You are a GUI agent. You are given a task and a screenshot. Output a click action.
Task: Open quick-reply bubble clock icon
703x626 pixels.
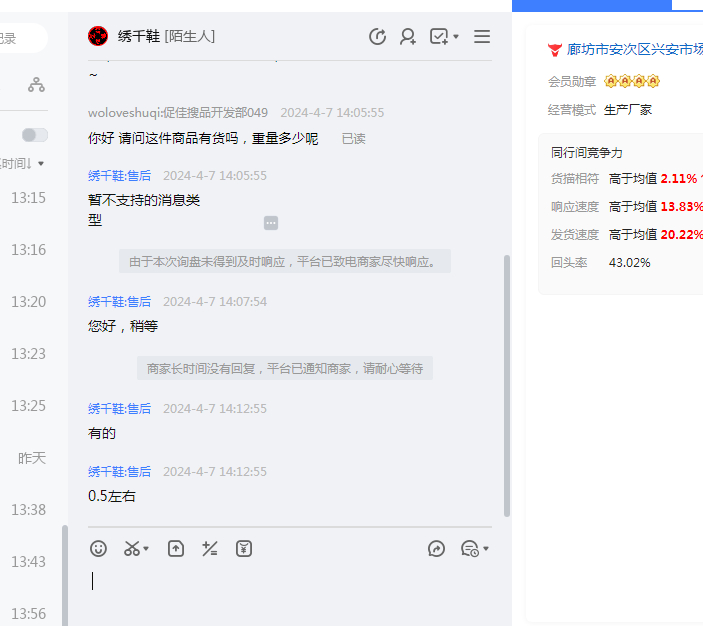[470, 548]
